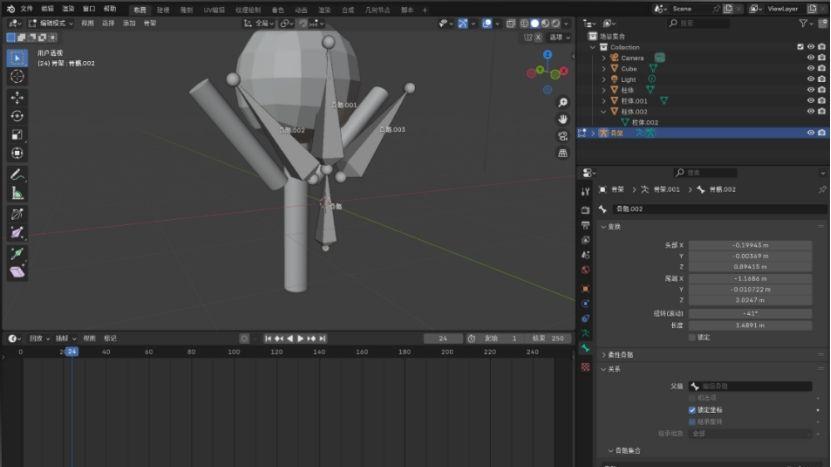Activate the Rotate tool
This screenshot has height=467, width=831.
pos(17,116)
